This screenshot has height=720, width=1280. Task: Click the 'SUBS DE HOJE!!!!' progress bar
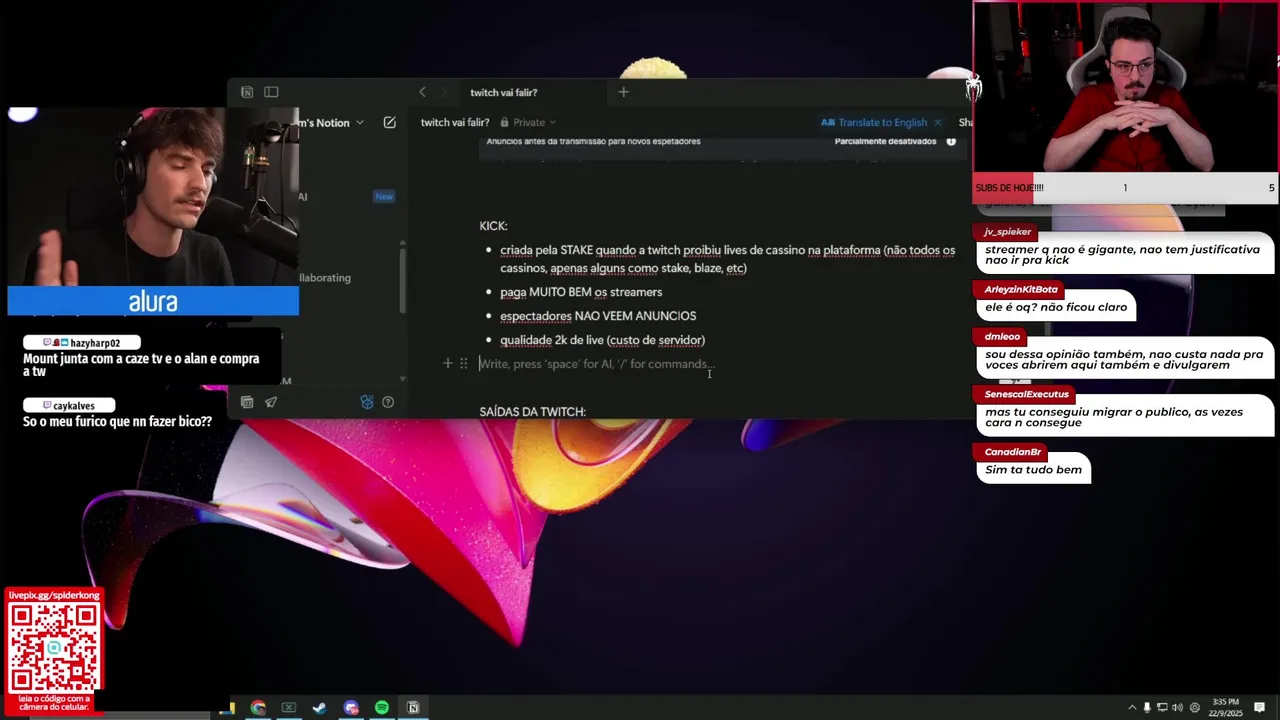(x=1125, y=188)
